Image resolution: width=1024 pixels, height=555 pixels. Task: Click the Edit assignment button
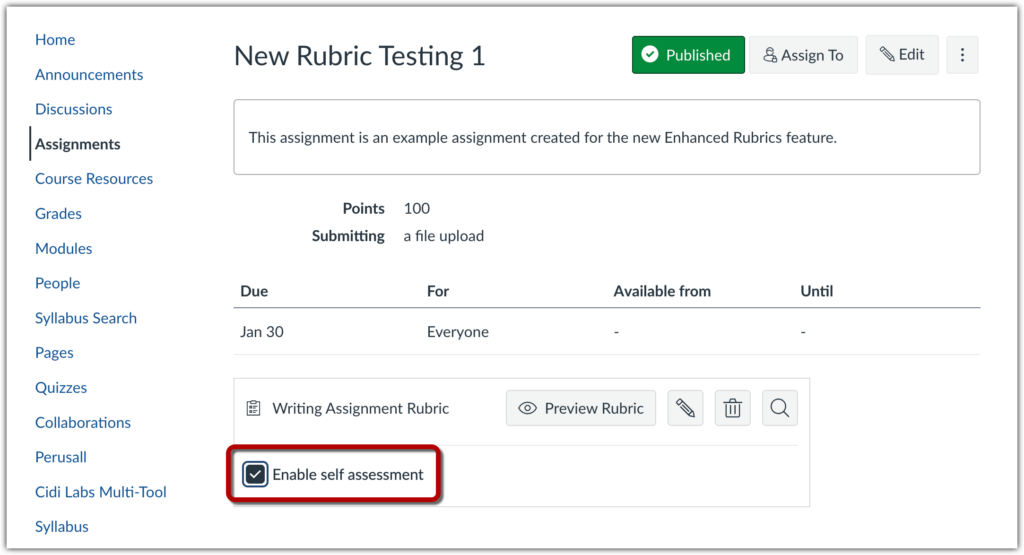point(902,55)
